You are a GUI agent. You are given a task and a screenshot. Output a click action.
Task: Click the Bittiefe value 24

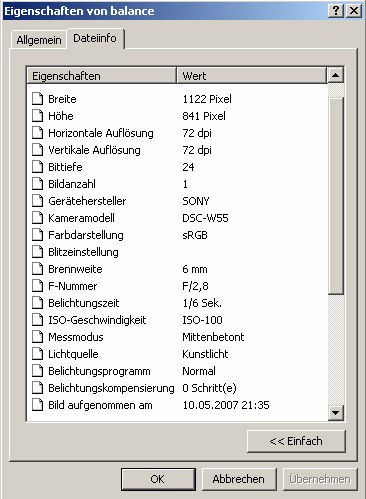point(188,167)
